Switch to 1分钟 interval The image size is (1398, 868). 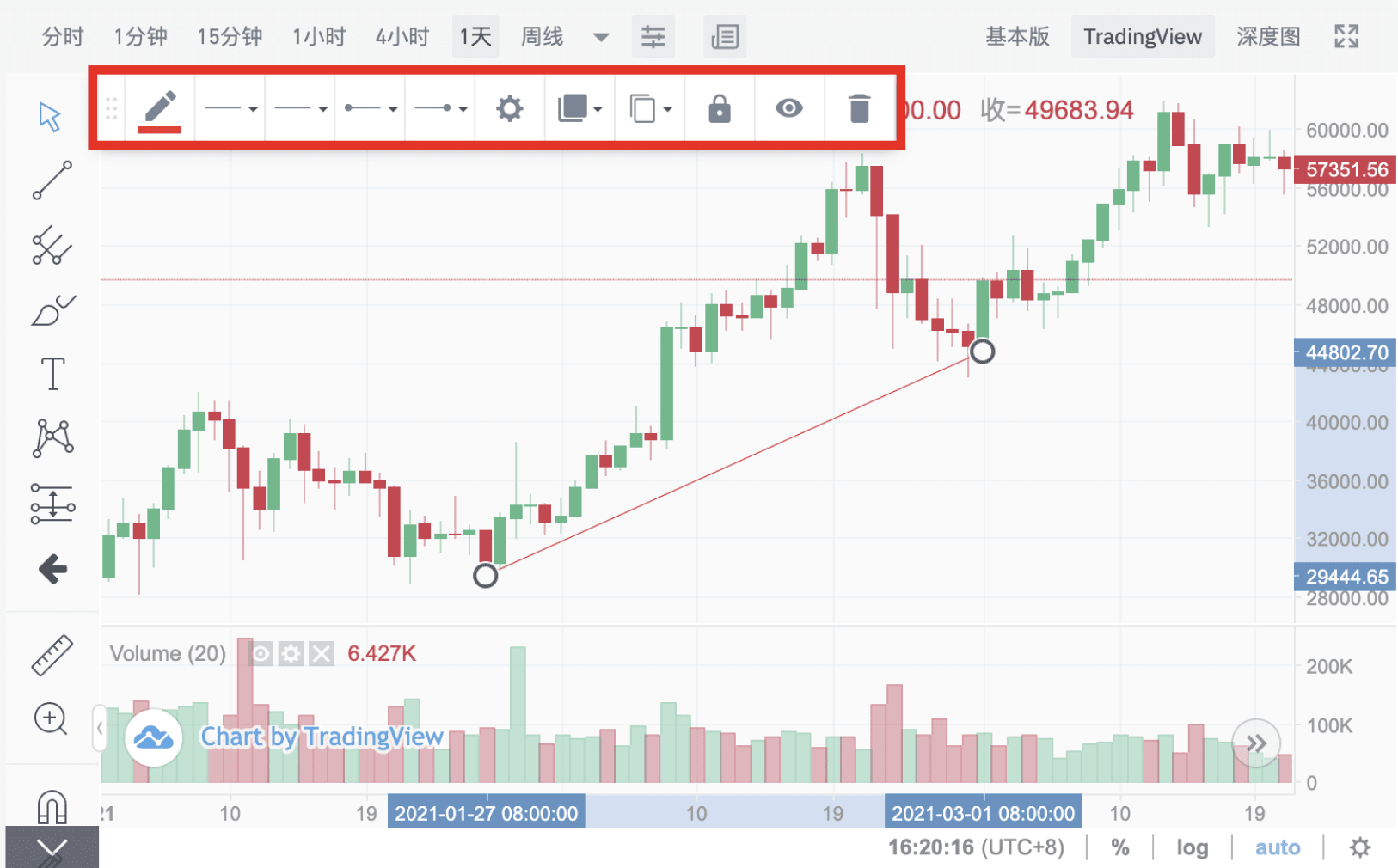[140, 37]
